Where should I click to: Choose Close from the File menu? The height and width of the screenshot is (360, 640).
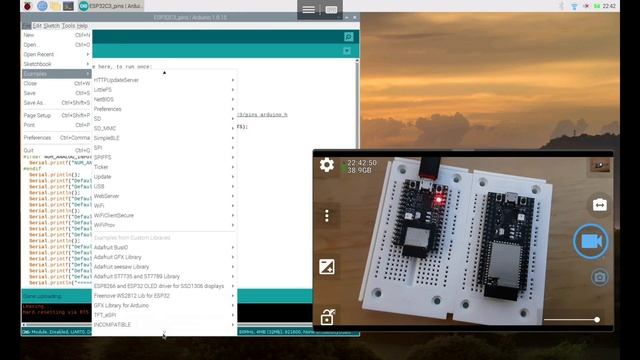point(57,83)
